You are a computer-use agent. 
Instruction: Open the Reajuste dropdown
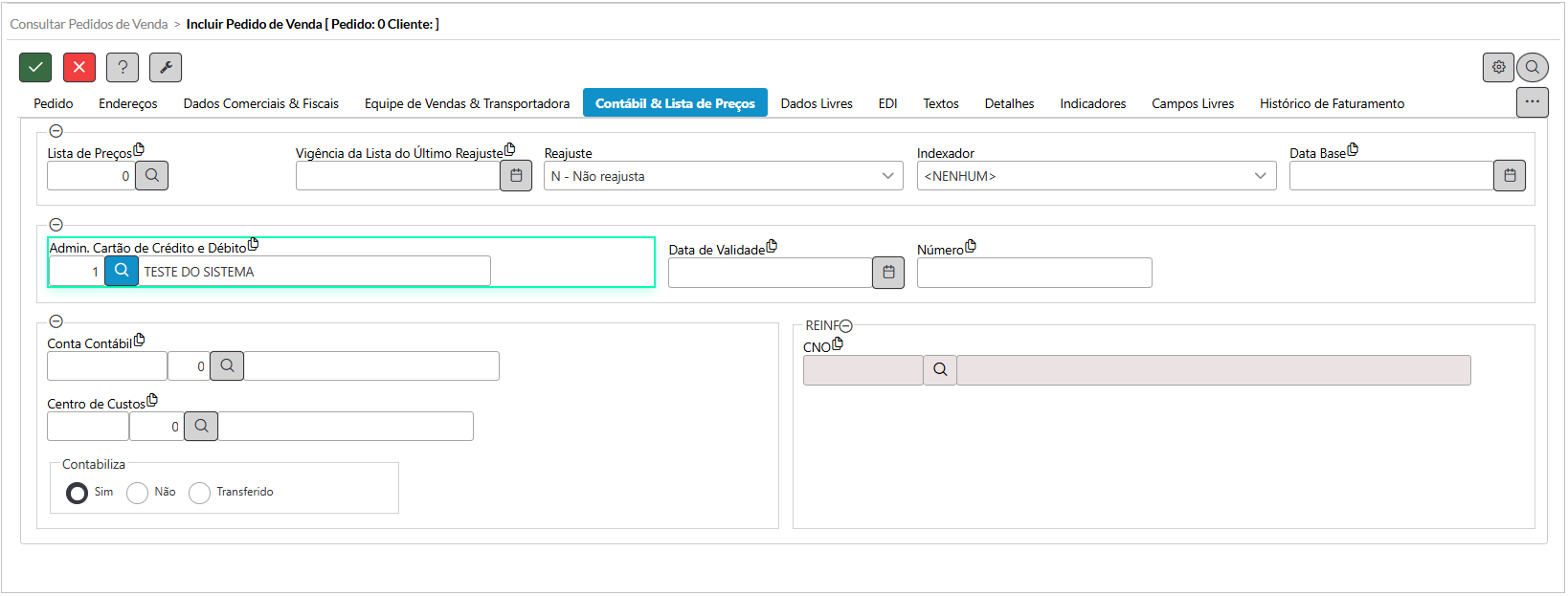[723, 176]
